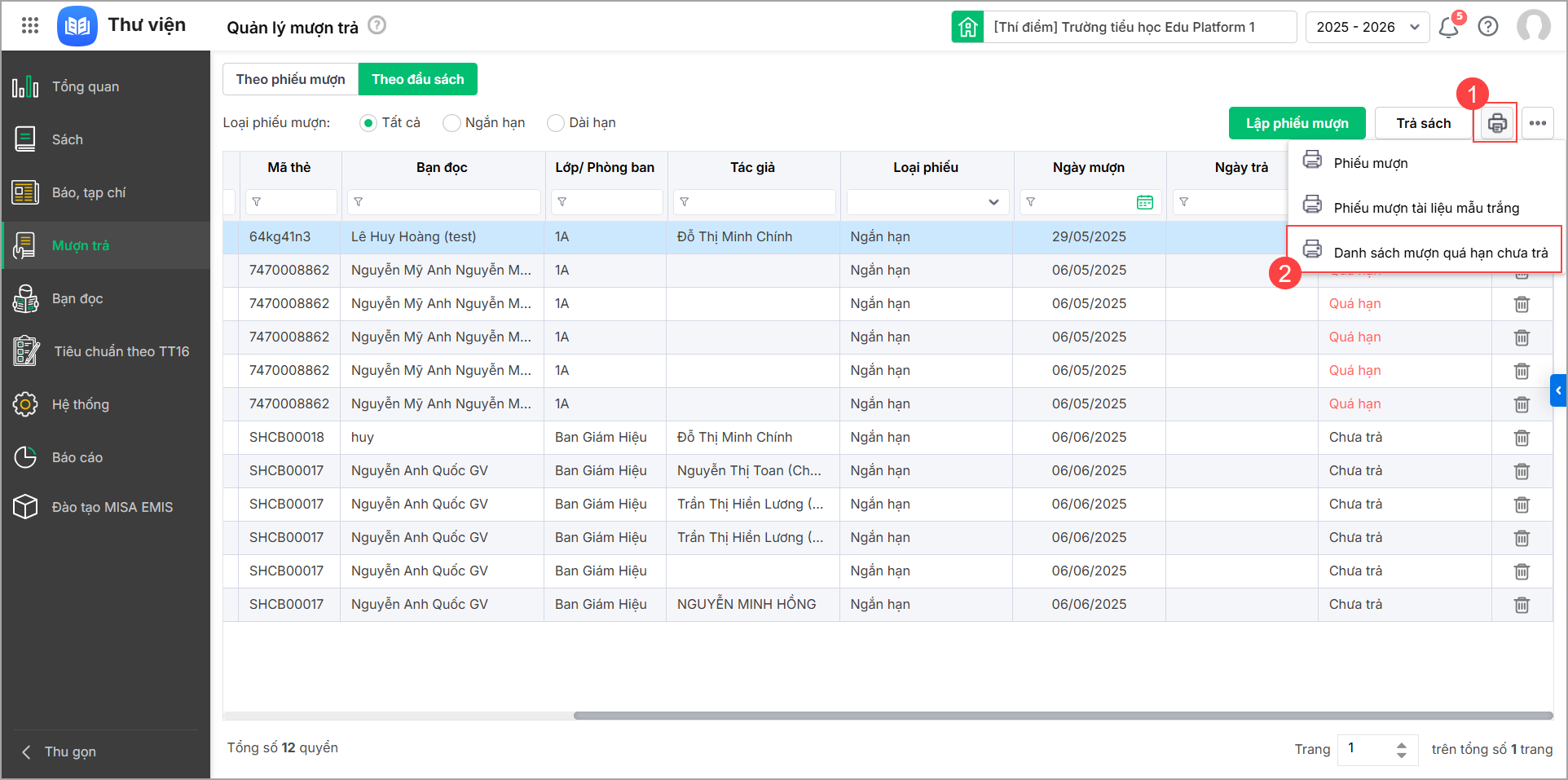Open the calendar picker in Ngày mượn filter
The height and width of the screenshot is (780, 1568).
[1145, 202]
